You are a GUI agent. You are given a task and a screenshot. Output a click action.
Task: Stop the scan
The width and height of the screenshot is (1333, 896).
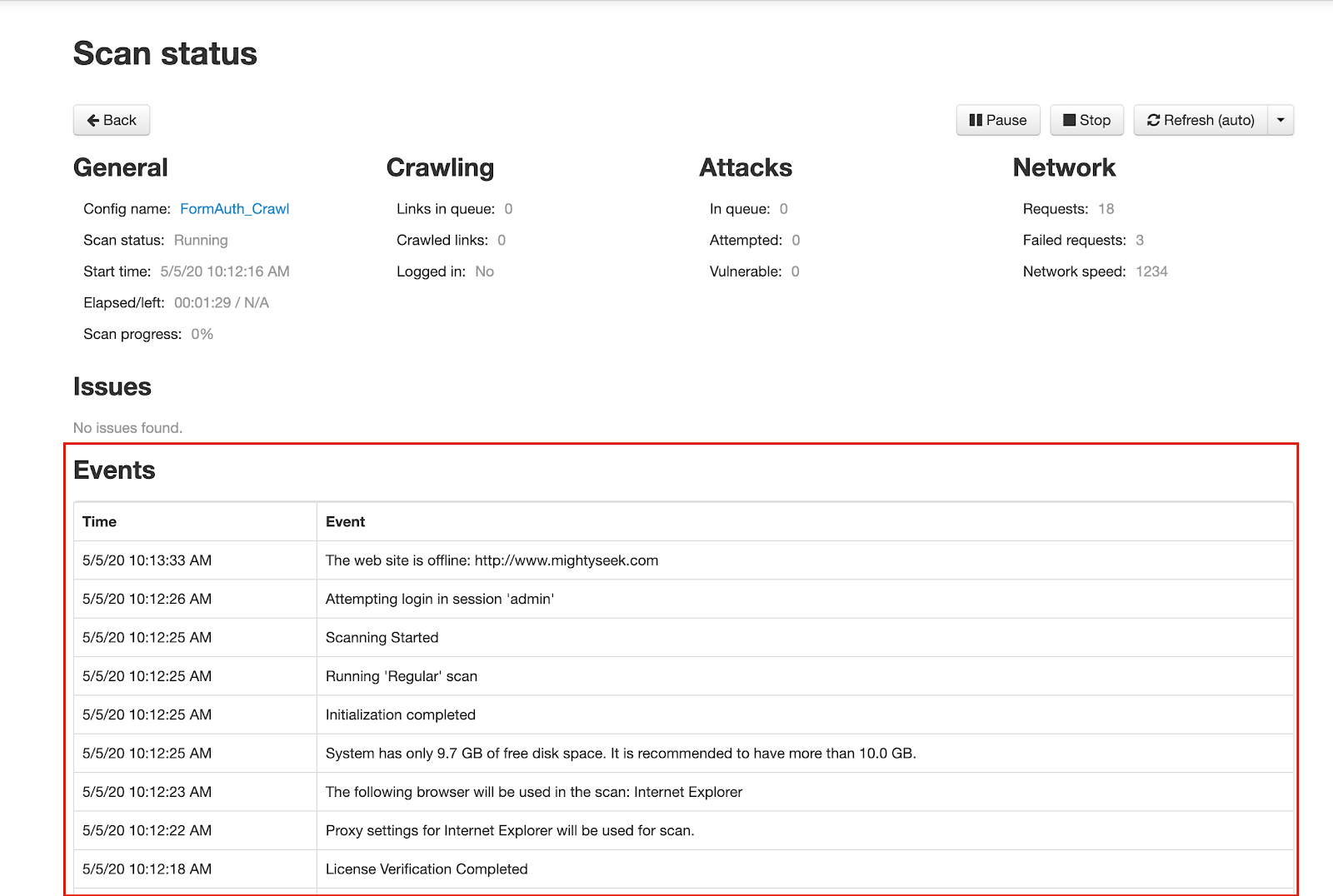pos(1086,120)
